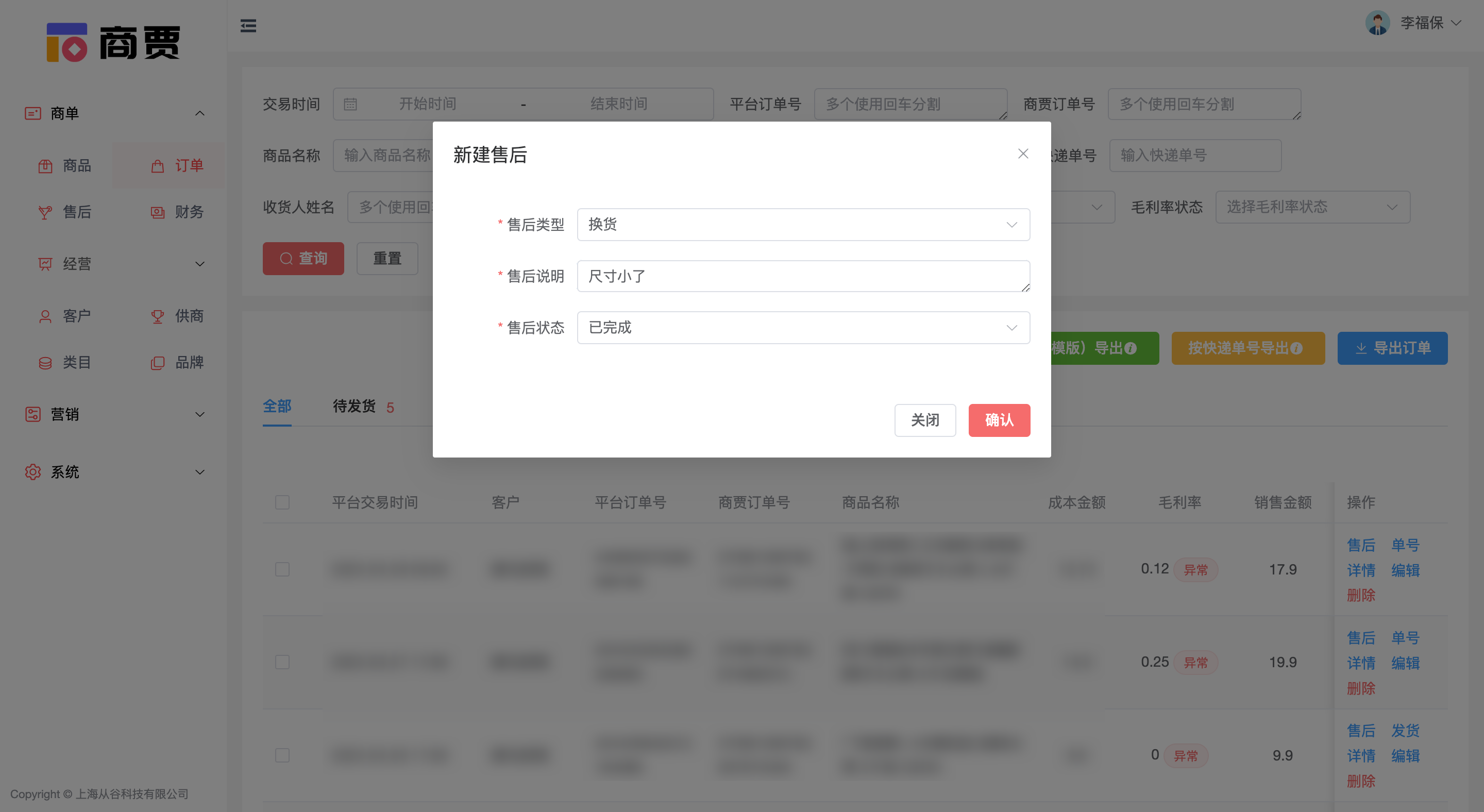Click the 客户 sidebar icon

coord(77,316)
